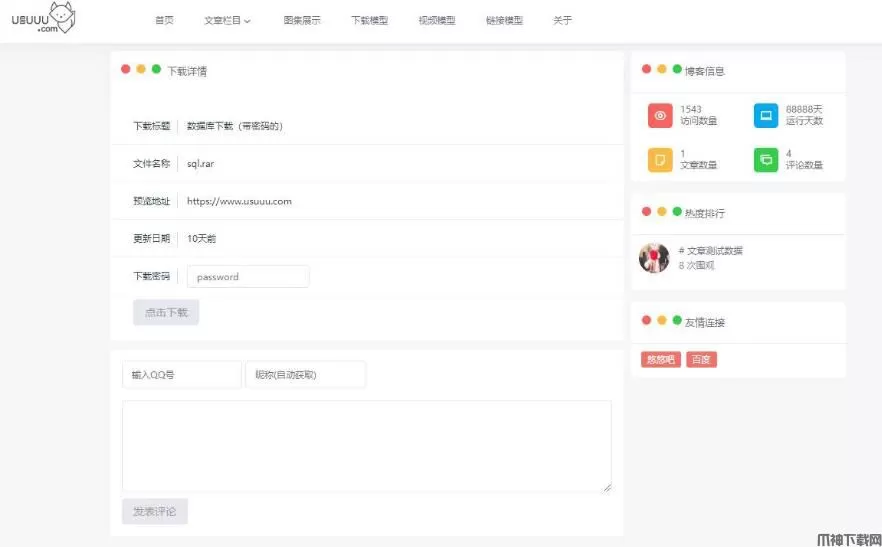
Task: Click the comment textarea resize handle
Action: coord(607,488)
